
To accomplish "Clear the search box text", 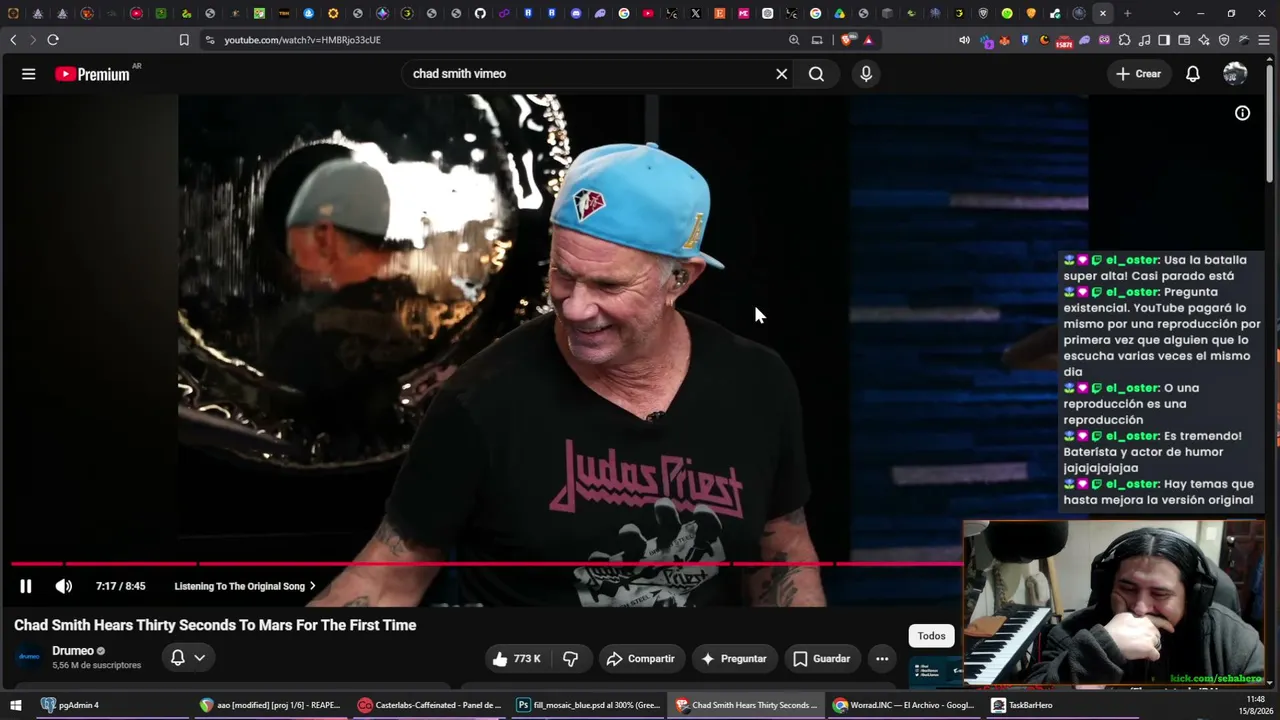I will coord(782,74).
